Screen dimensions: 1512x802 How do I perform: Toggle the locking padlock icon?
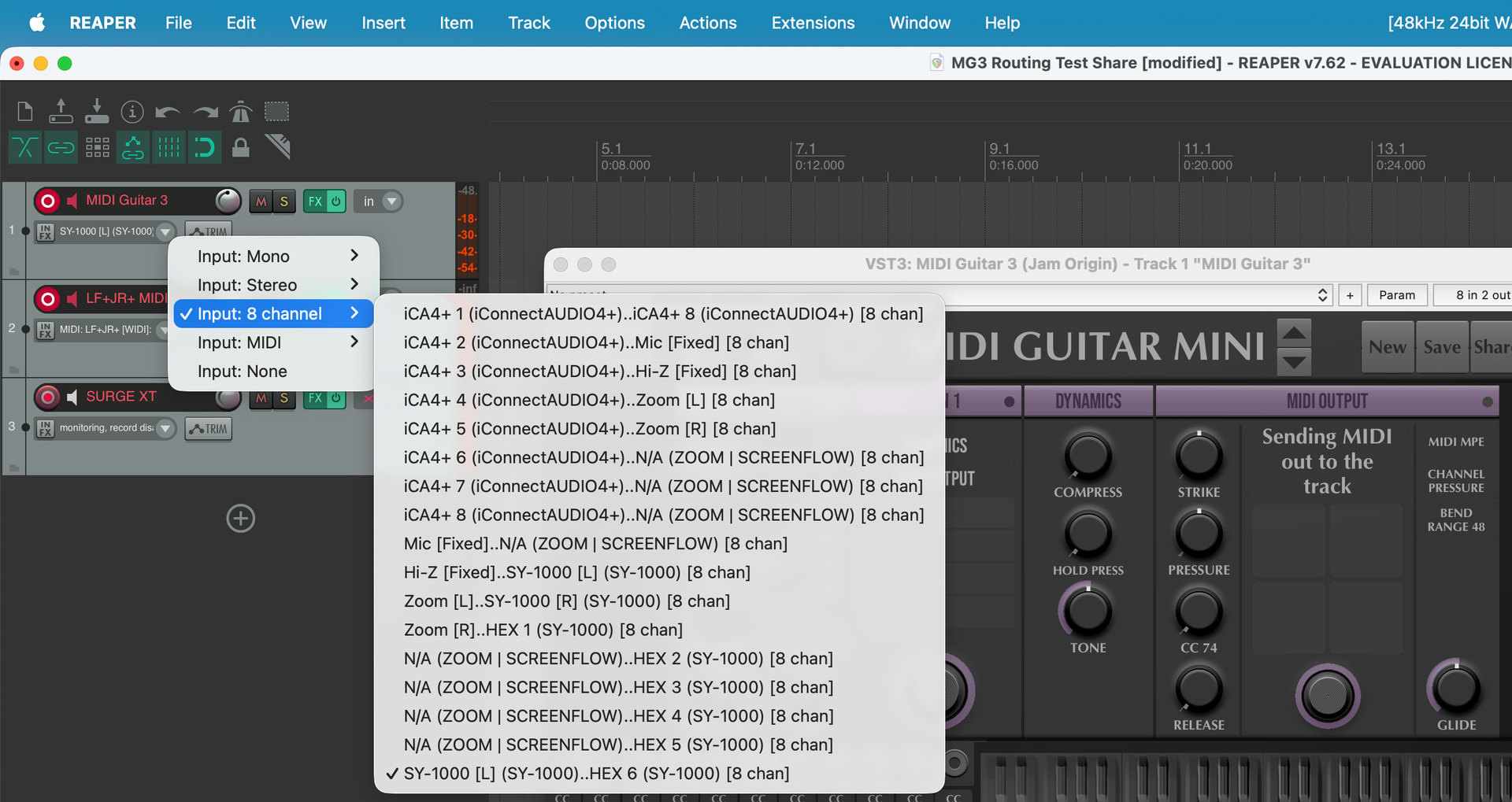click(241, 147)
